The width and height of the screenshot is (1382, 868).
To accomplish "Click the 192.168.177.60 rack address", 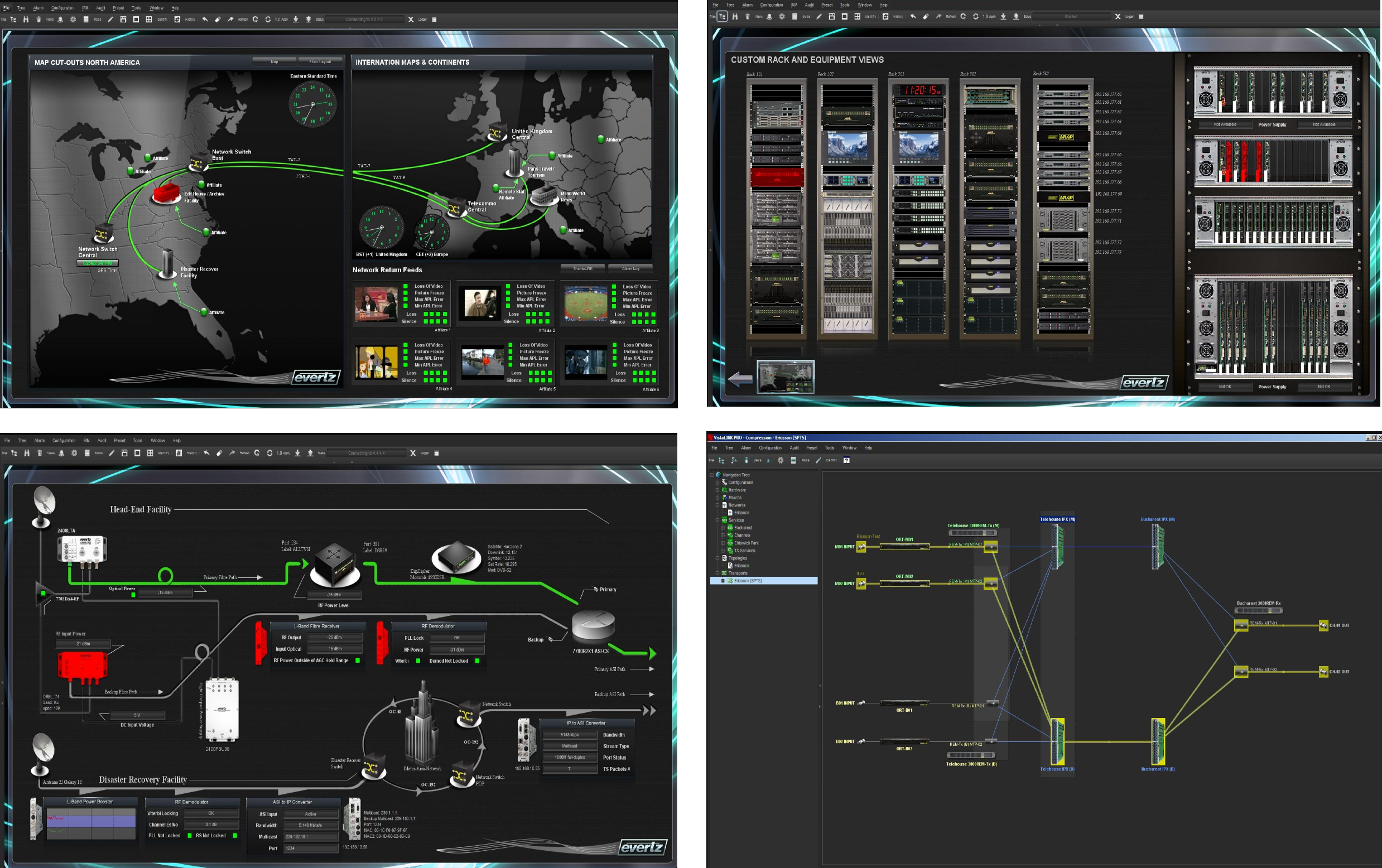I will pyautogui.click(x=1107, y=95).
